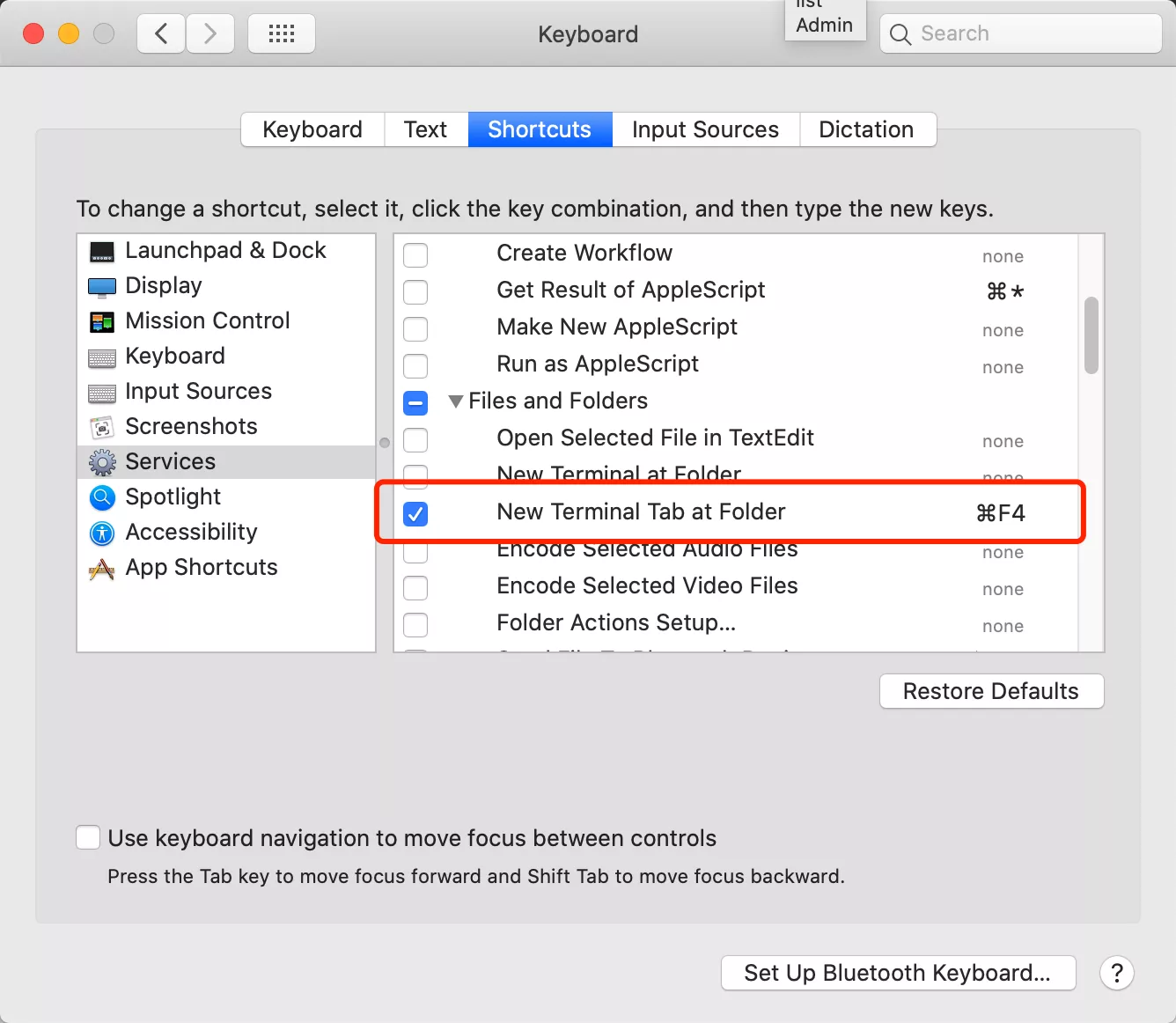Image resolution: width=1176 pixels, height=1023 pixels.
Task: Enable Make New AppleScript checkbox
Action: (x=415, y=329)
